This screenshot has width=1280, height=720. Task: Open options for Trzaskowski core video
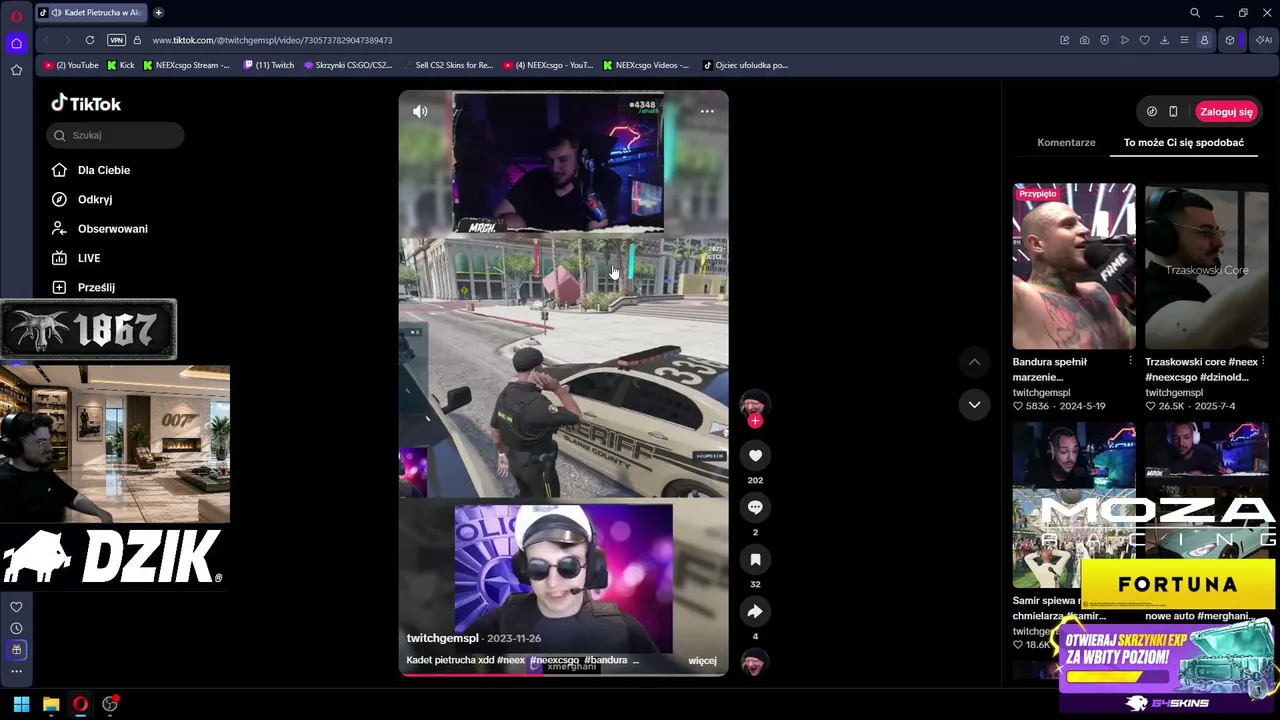1263,361
